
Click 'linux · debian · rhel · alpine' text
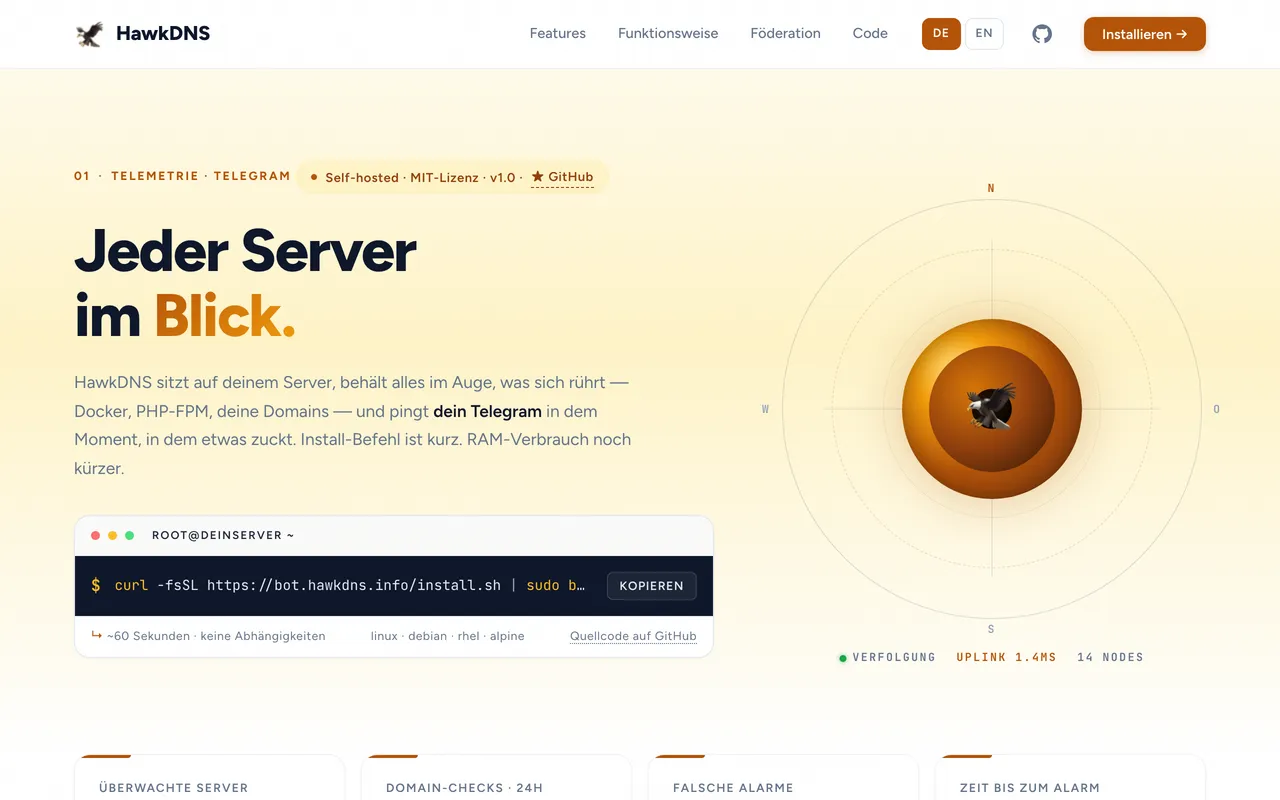pos(448,636)
